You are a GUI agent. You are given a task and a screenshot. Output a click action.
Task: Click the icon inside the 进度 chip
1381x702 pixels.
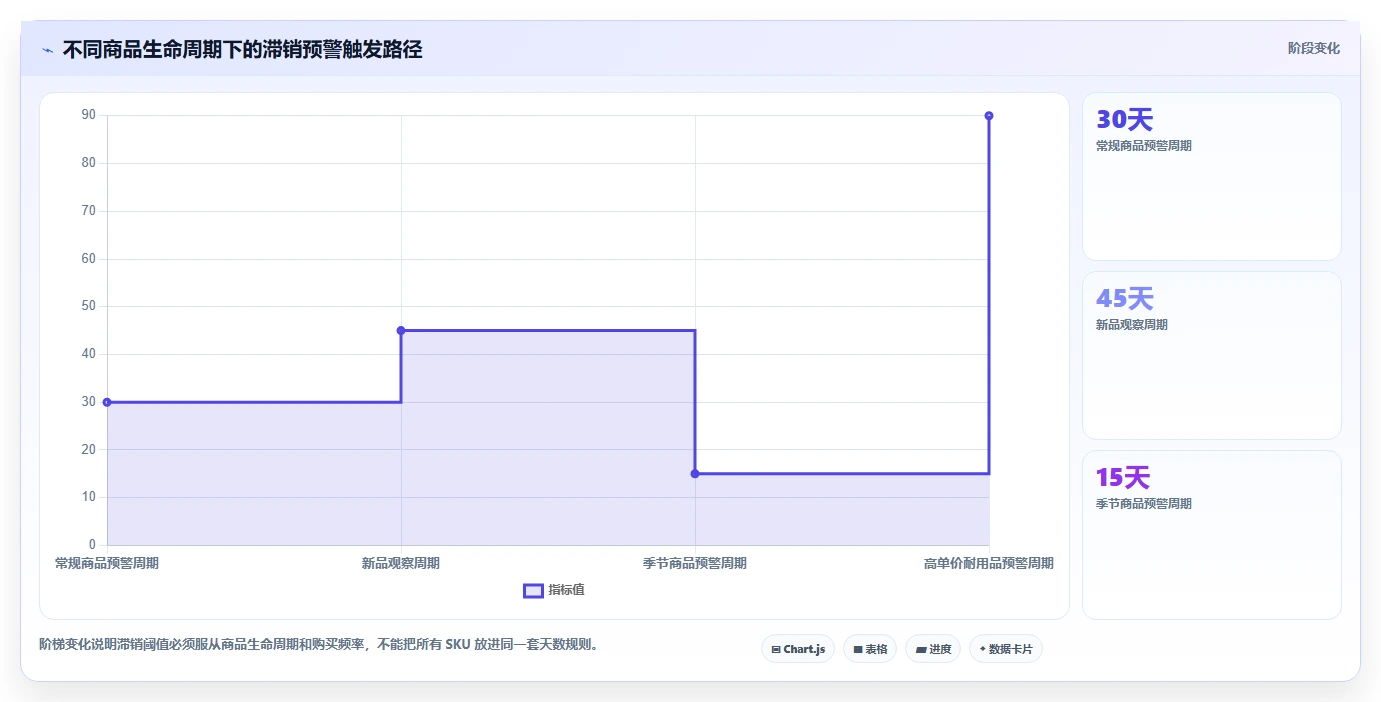tap(921, 649)
